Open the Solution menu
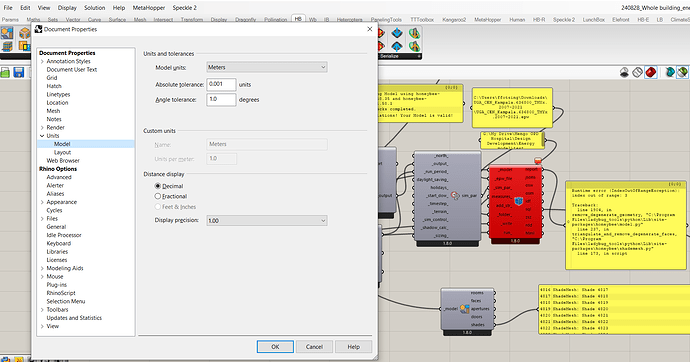Image resolution: width=690 pixels, height=362 pixels. tap(95, 7)
